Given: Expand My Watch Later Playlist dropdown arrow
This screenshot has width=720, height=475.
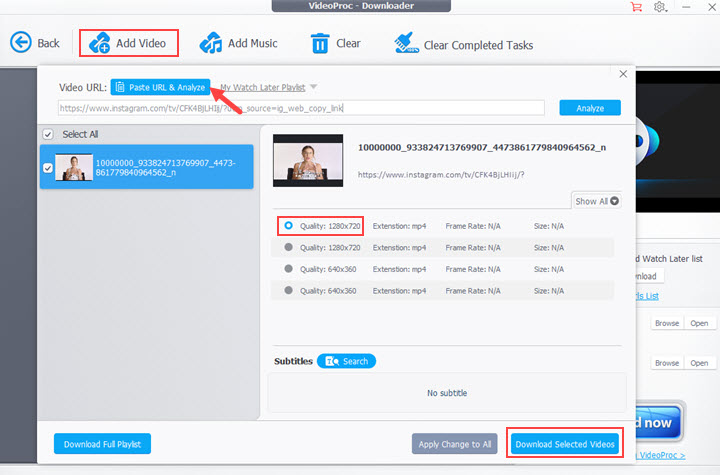Looking at the screenshot, I should coord(314,87).
